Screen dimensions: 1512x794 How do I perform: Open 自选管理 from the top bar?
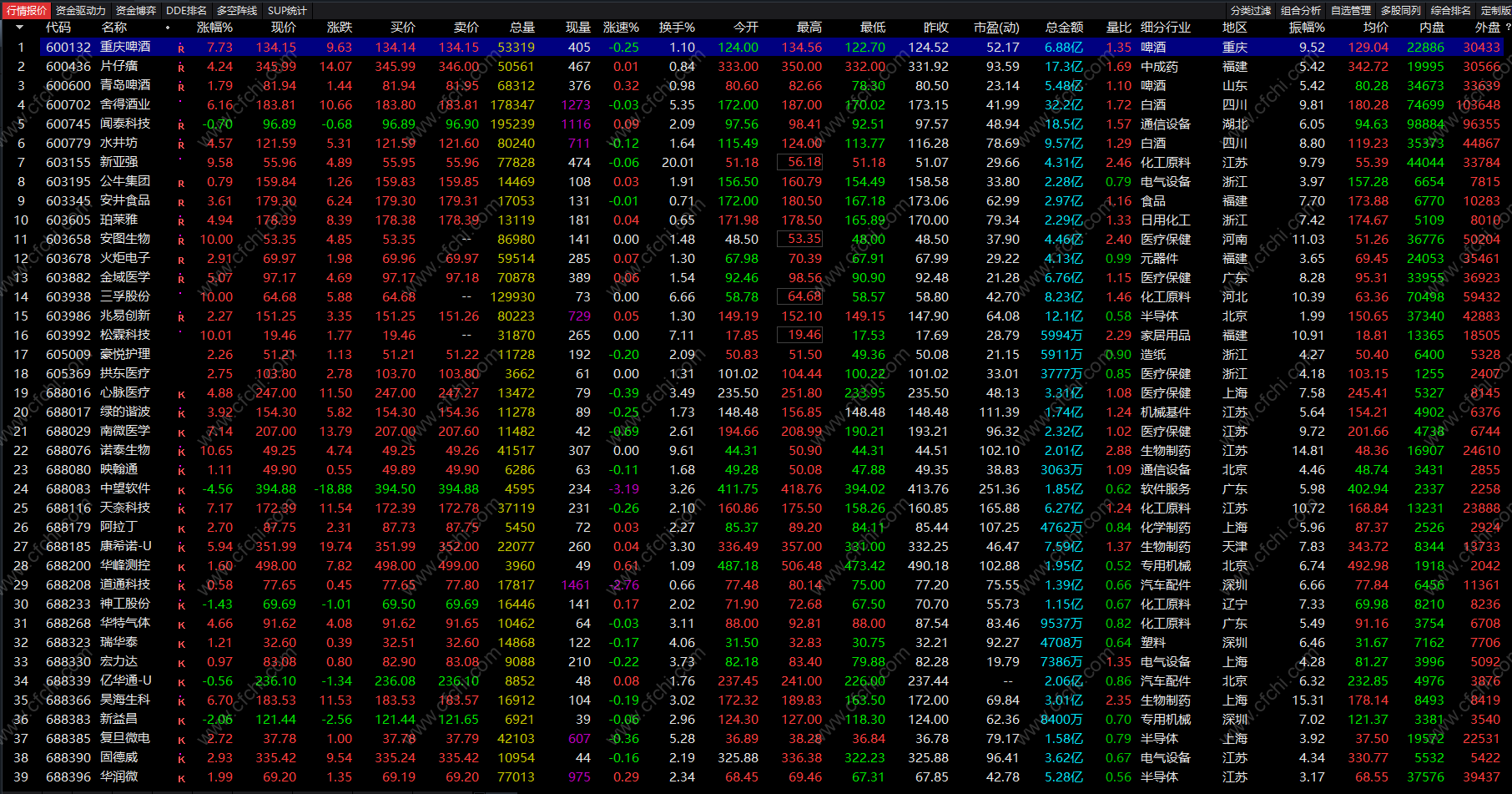click(x=1351, y=10)
